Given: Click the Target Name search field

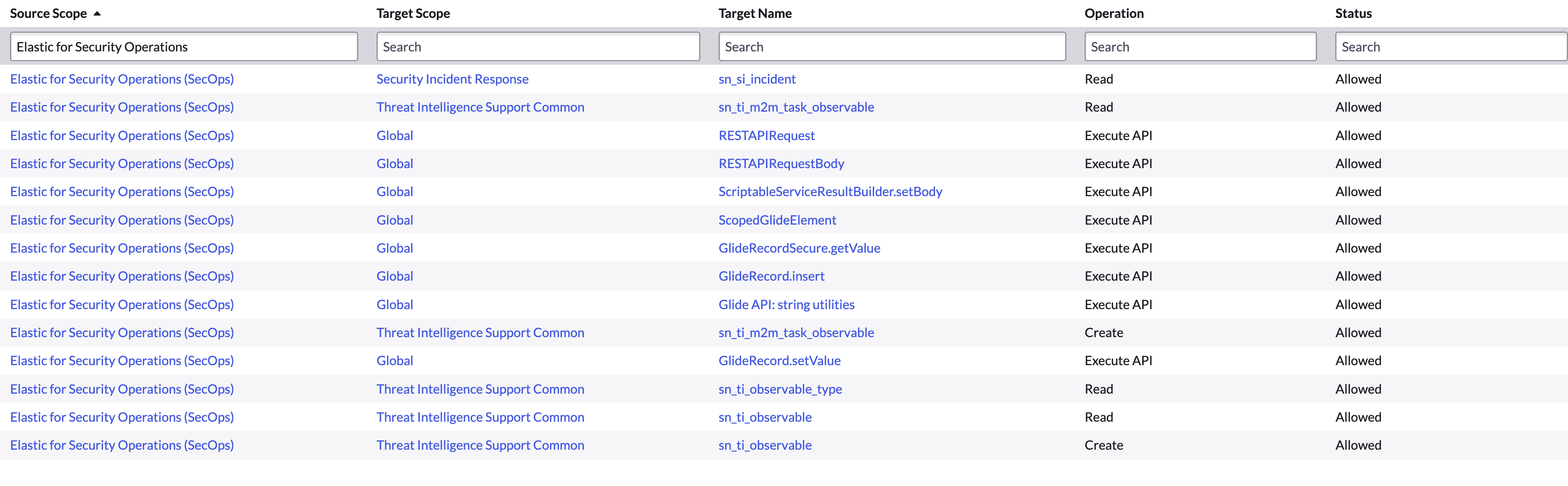Looking at the screenshot, I should 891,46.
